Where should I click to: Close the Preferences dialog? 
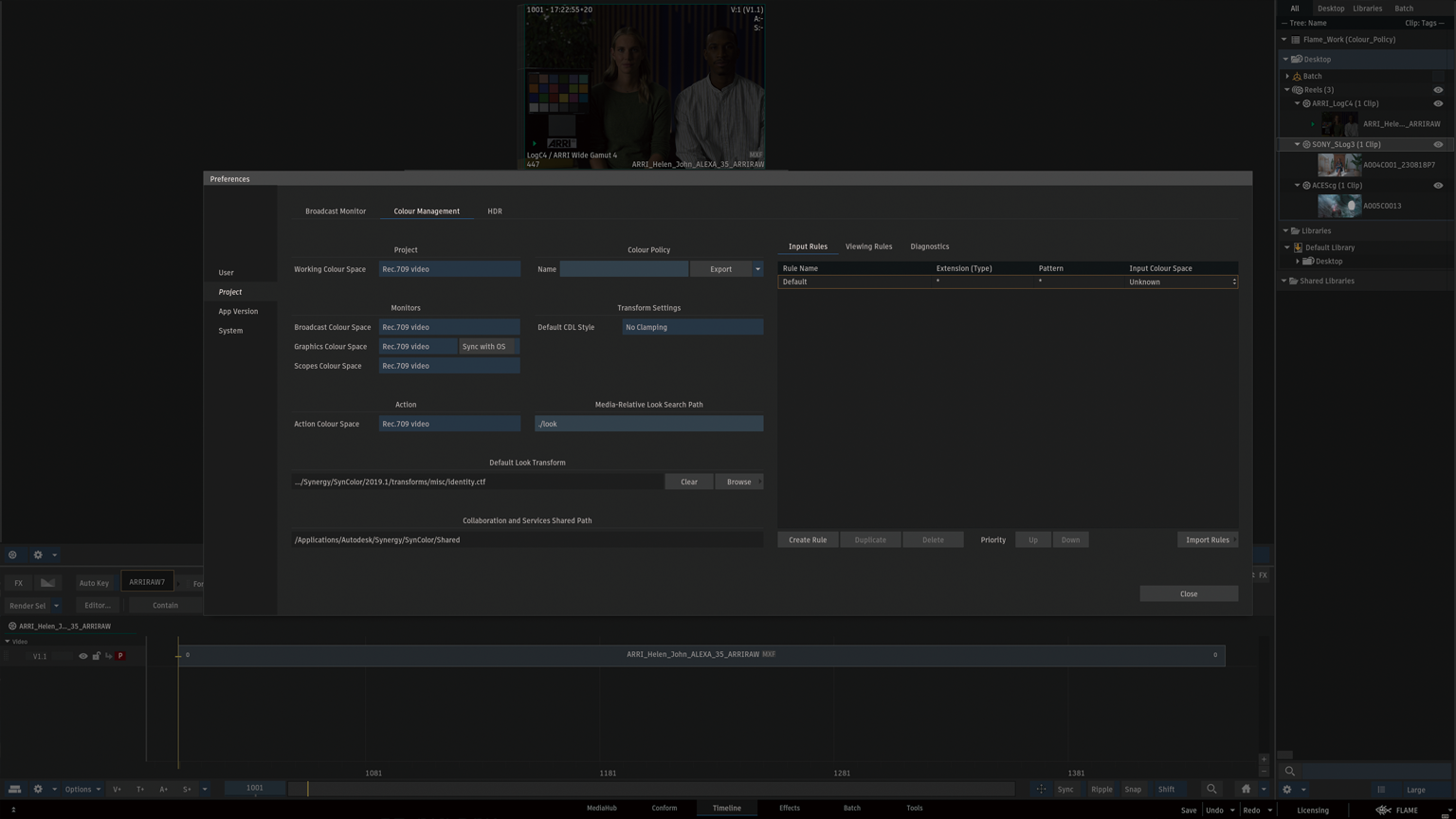click(1189, 593)
